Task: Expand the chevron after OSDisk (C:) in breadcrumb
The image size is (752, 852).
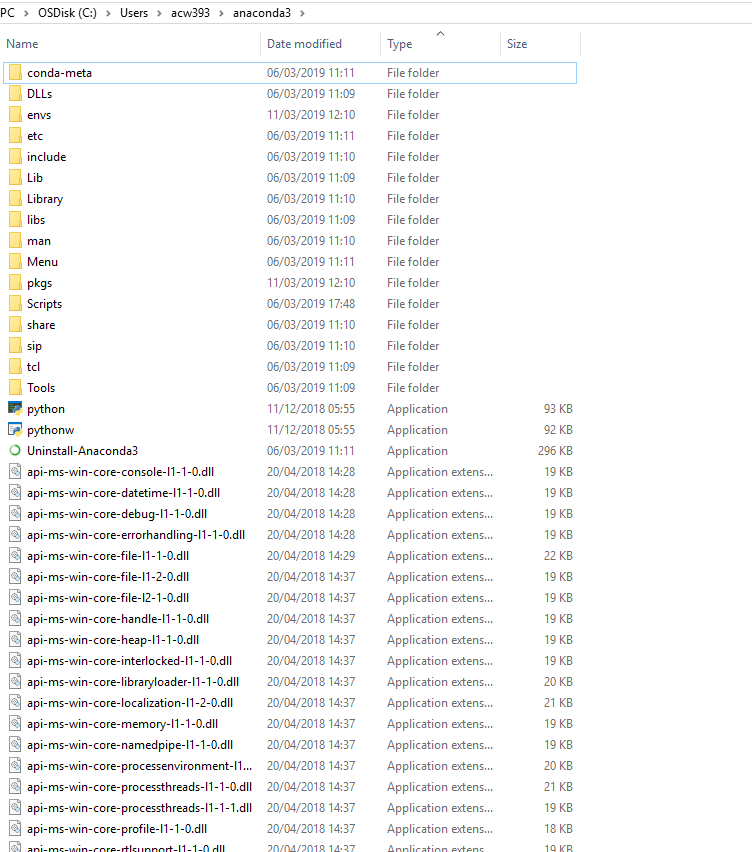Action: (108, 13)
